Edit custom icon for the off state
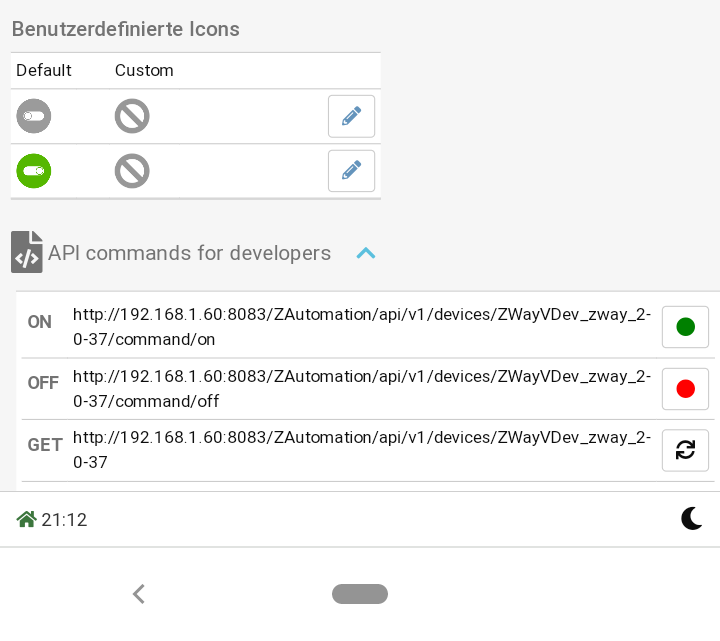The image size is (720, 641). tap(351, 117)
